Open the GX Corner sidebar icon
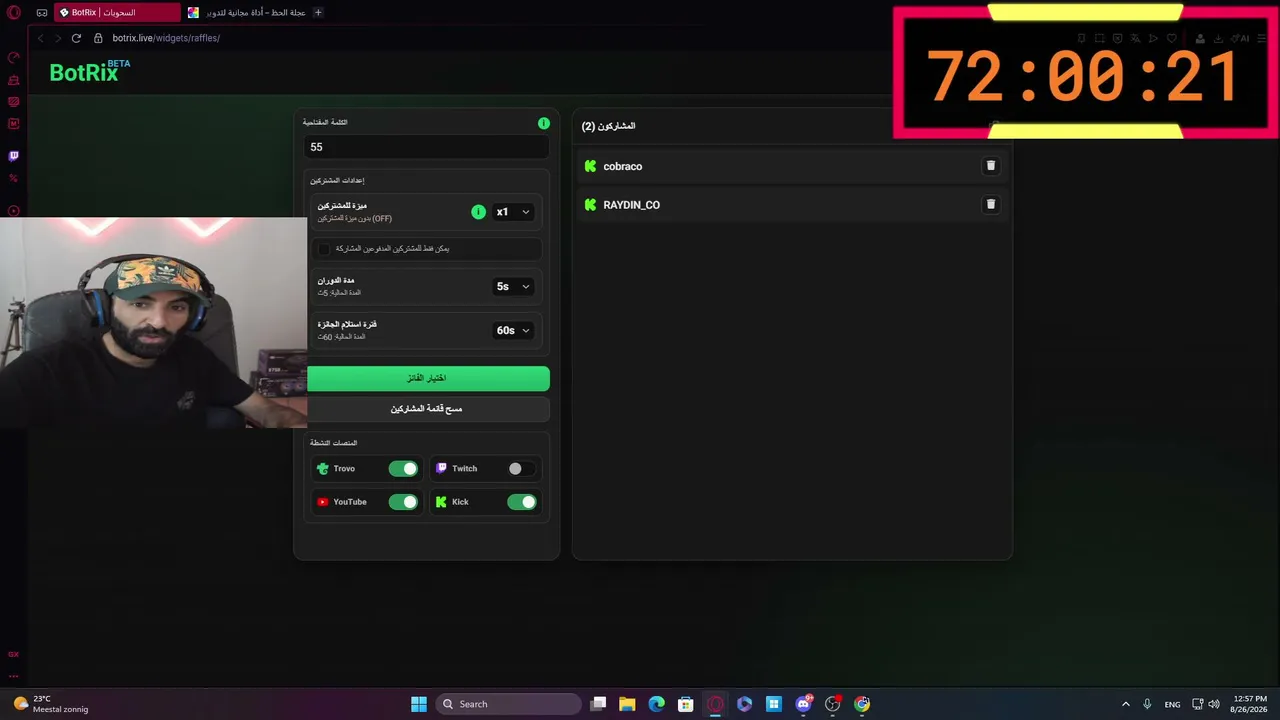The height and width of the screenshot is (720, 1280). coord(14,654)
